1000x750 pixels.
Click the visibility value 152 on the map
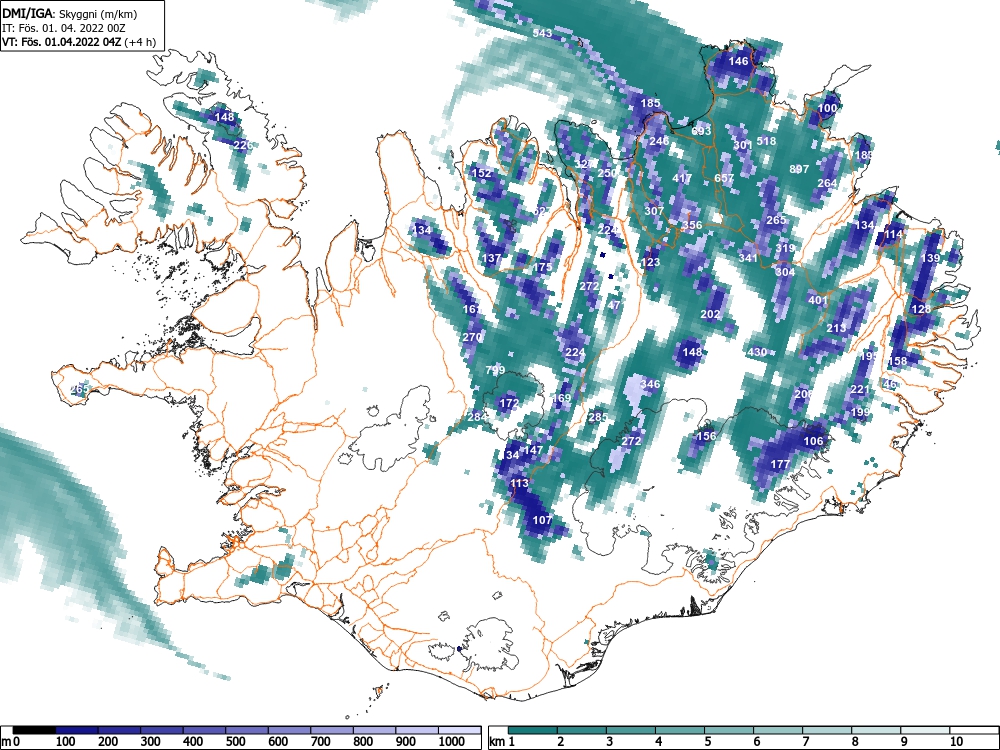pos(482,173)
